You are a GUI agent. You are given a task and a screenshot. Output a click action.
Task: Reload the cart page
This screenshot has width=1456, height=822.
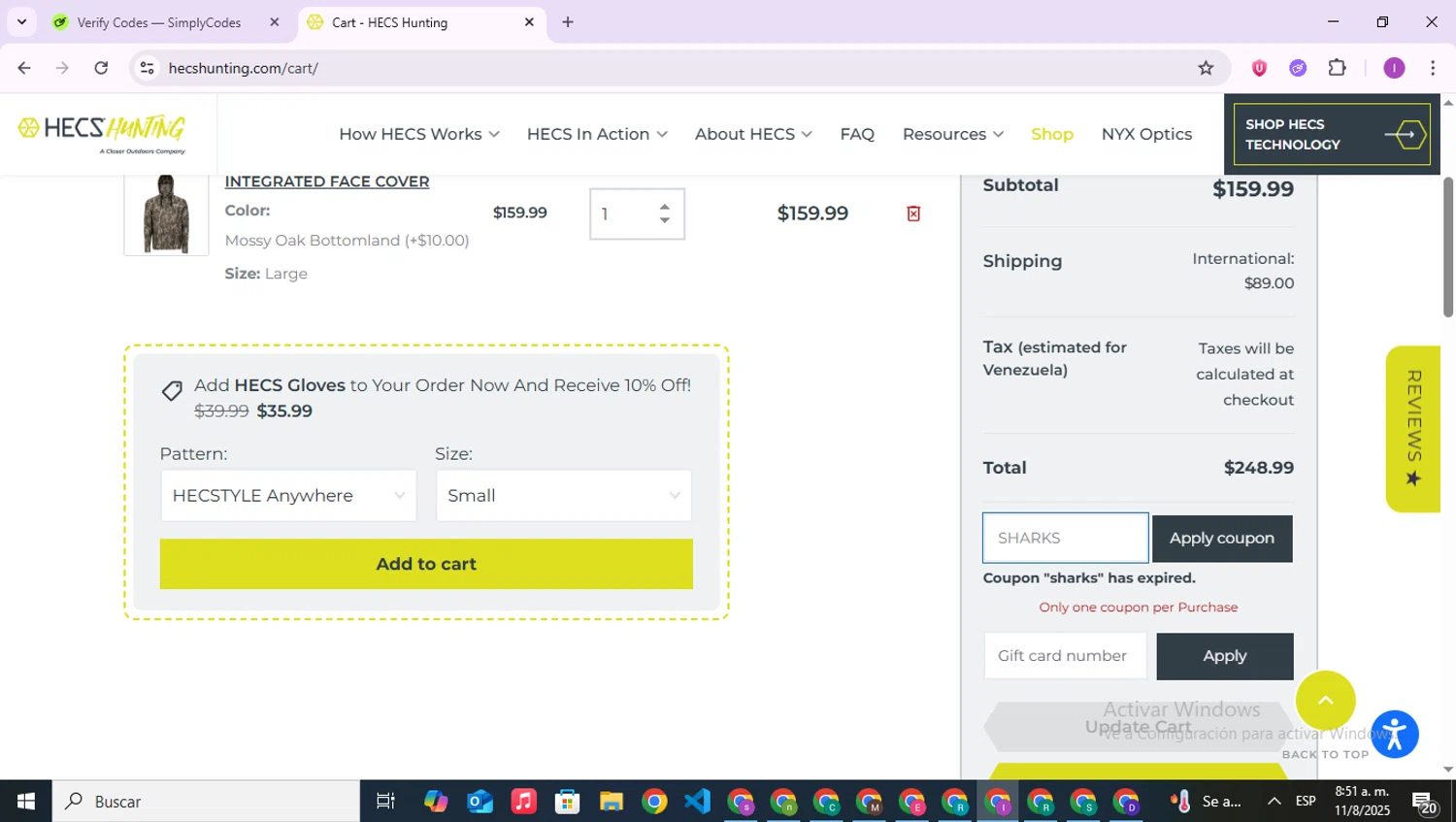(101, 68)
